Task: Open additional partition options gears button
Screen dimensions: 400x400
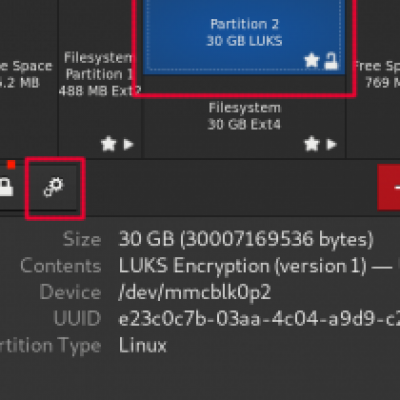Action: 54,188
